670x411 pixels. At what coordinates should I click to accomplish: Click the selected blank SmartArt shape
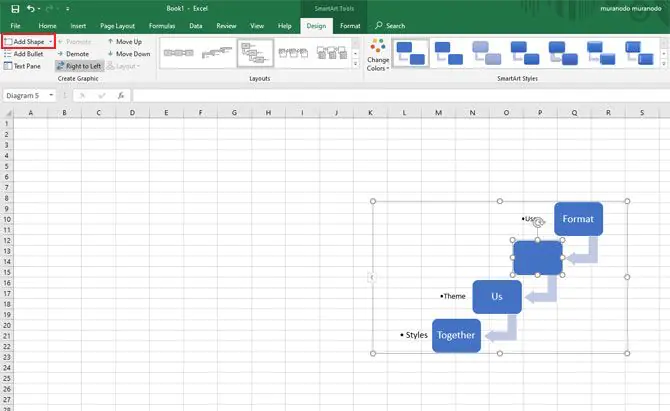click(x=538, y=258)
